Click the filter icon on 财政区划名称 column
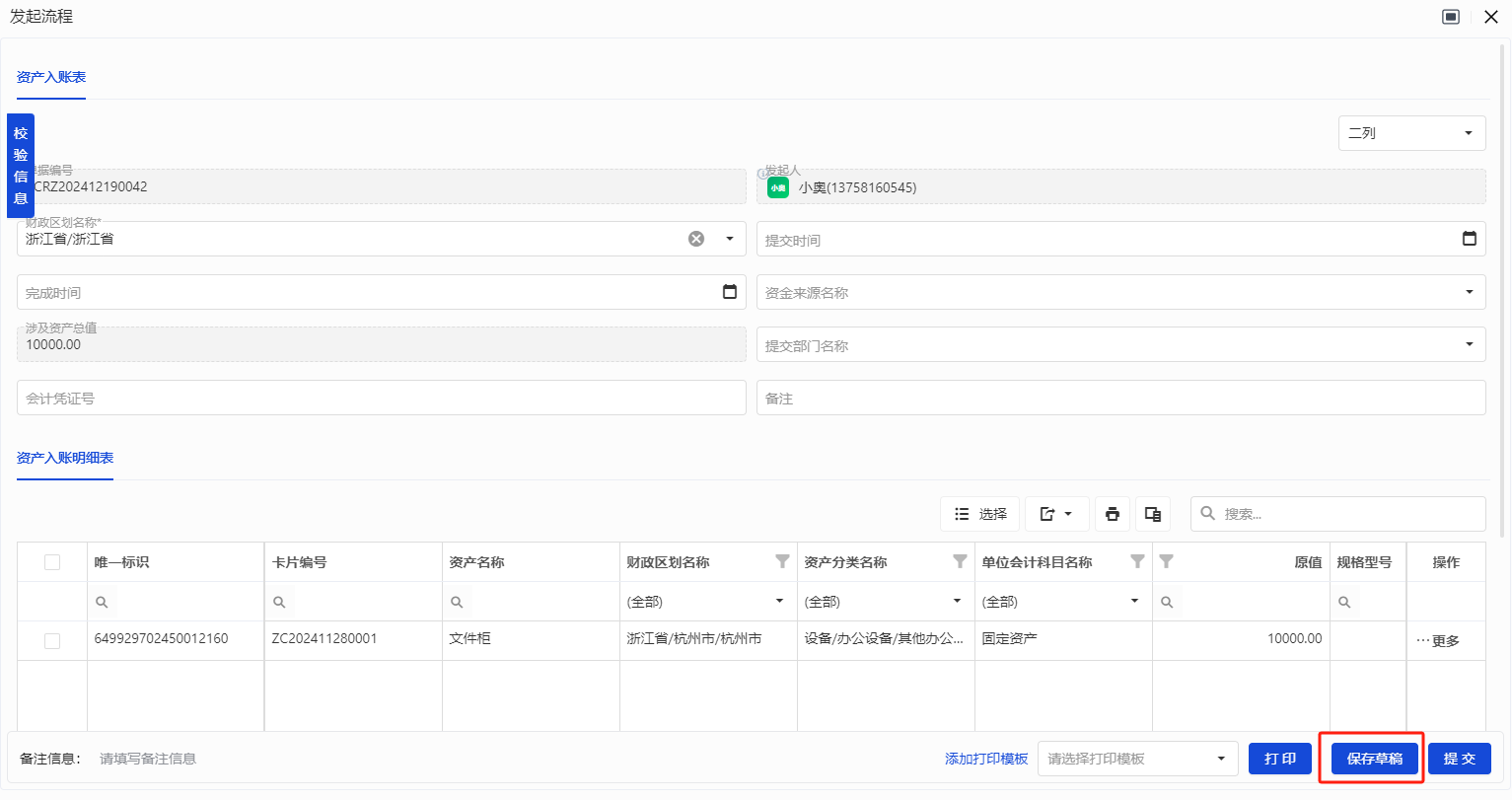Viewport: 1512px width, 800px height. click(782, 561)
